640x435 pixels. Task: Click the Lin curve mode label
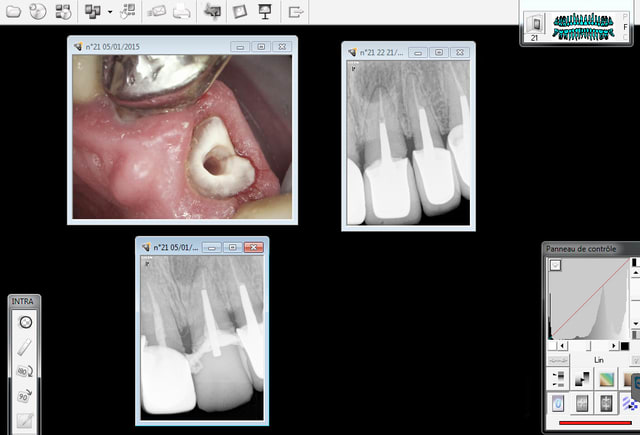[600, 361]
